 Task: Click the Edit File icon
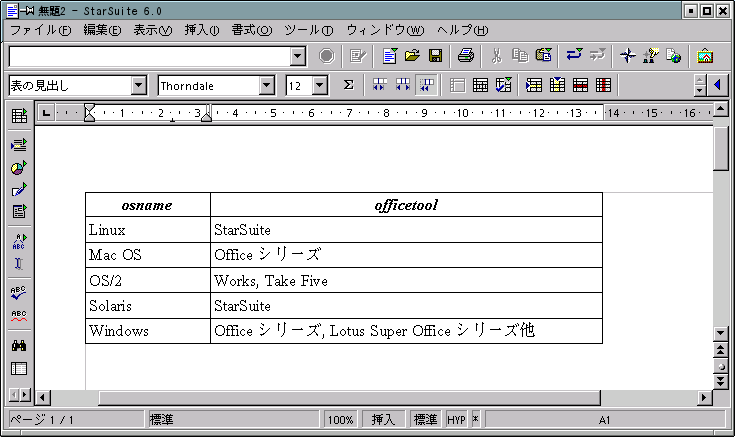[x=358, y=56]
